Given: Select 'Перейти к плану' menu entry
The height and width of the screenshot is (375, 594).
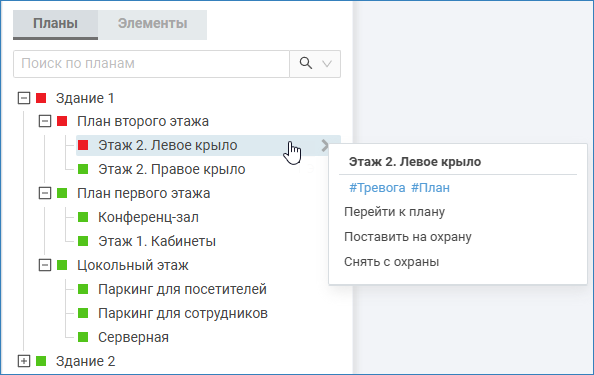Looking at the screenshot, I should pyautogui.click(x=394, y=212).
